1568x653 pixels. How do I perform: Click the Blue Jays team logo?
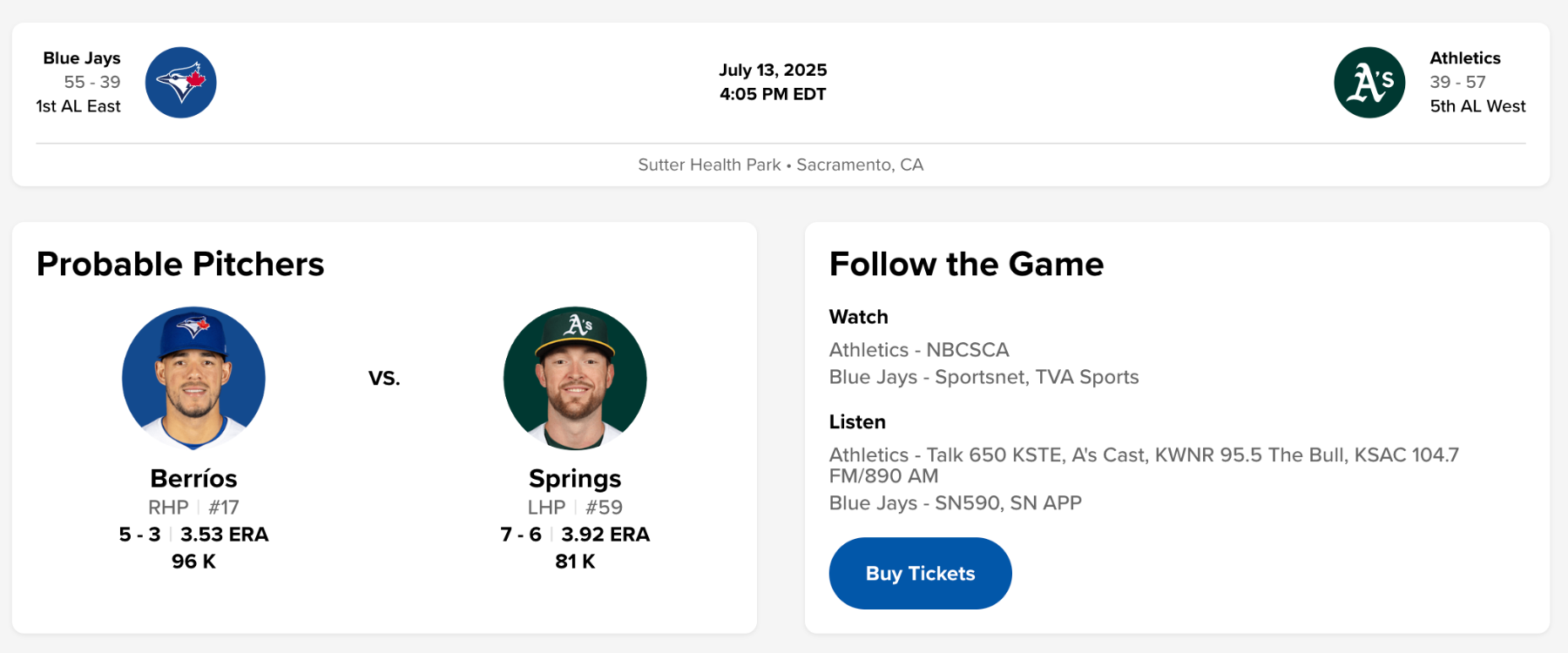click(180, 83)
